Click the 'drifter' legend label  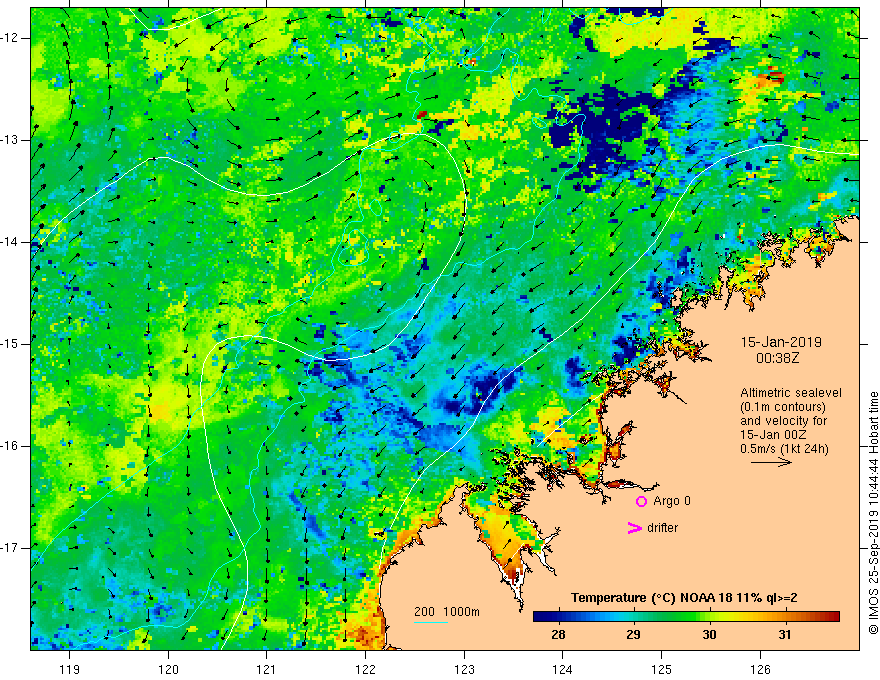(662, 528)
